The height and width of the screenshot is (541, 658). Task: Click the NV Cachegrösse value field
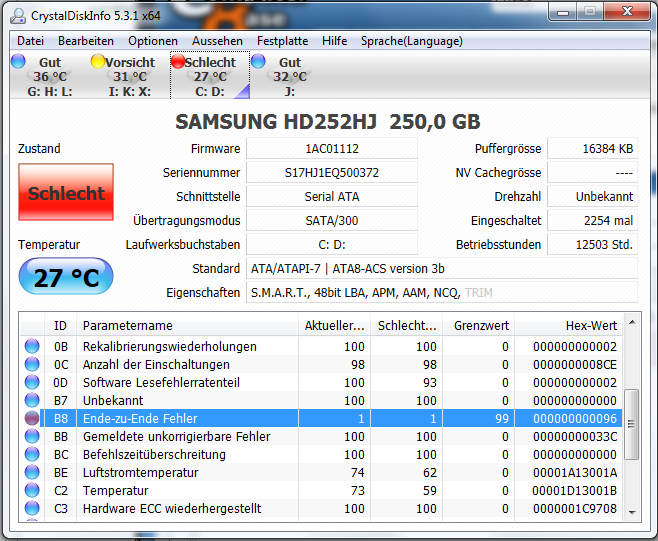pos(593,172)
